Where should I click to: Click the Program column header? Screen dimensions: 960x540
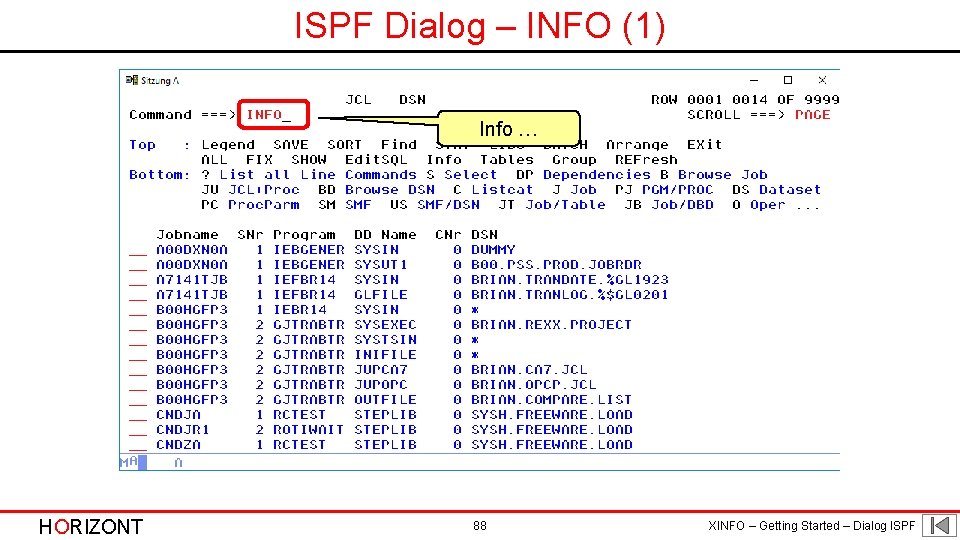[x=304, y=234]
